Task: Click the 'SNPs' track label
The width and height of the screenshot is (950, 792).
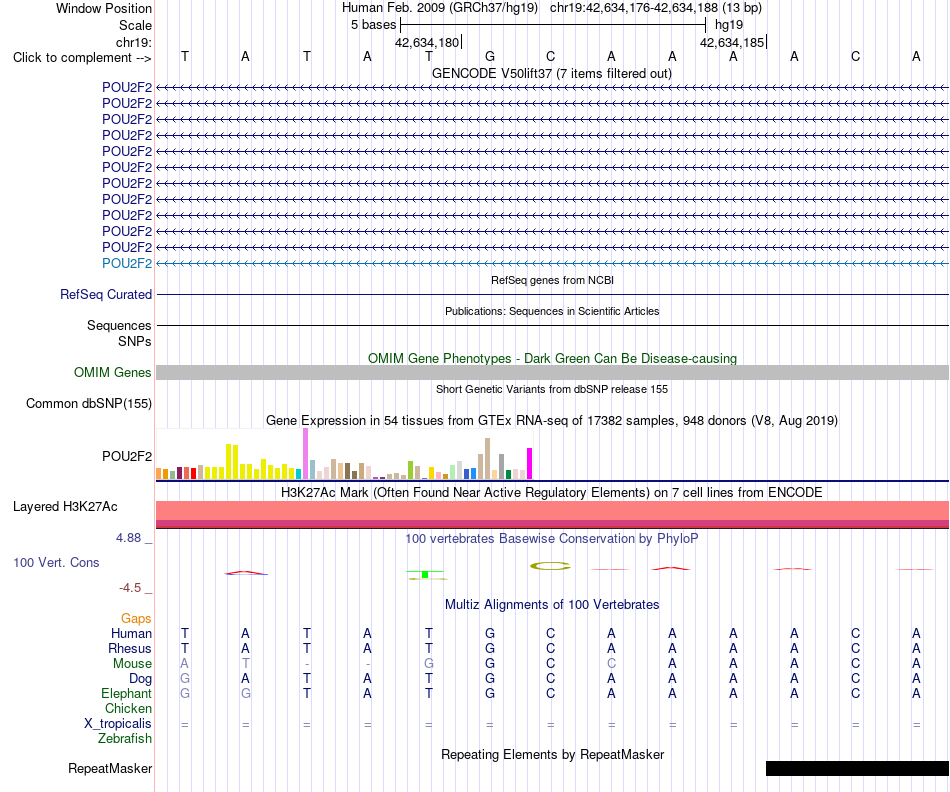Action: 135,341
